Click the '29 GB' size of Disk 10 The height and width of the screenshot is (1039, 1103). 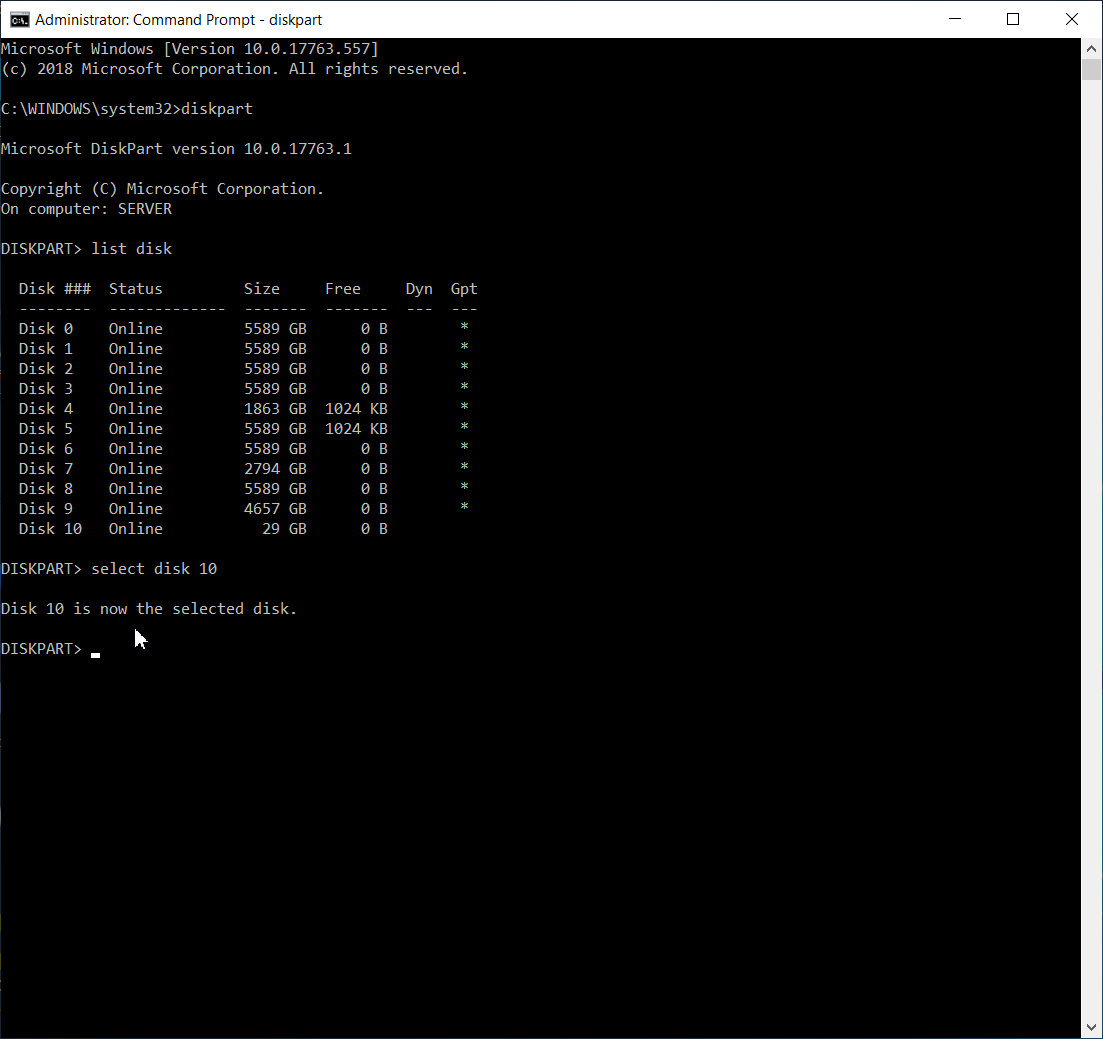[284, 529]
